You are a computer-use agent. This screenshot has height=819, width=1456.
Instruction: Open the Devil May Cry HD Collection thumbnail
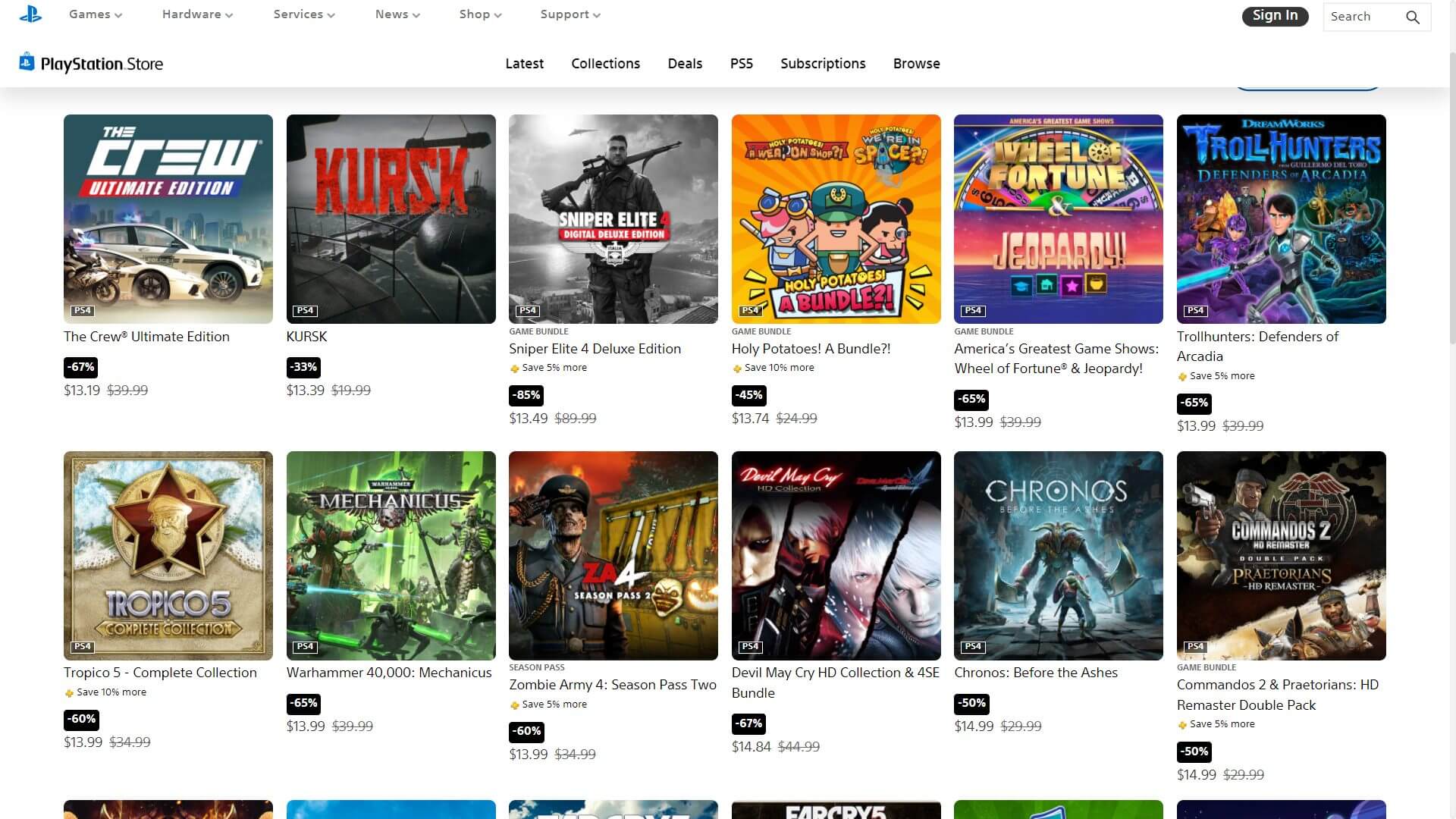[836, 556]
